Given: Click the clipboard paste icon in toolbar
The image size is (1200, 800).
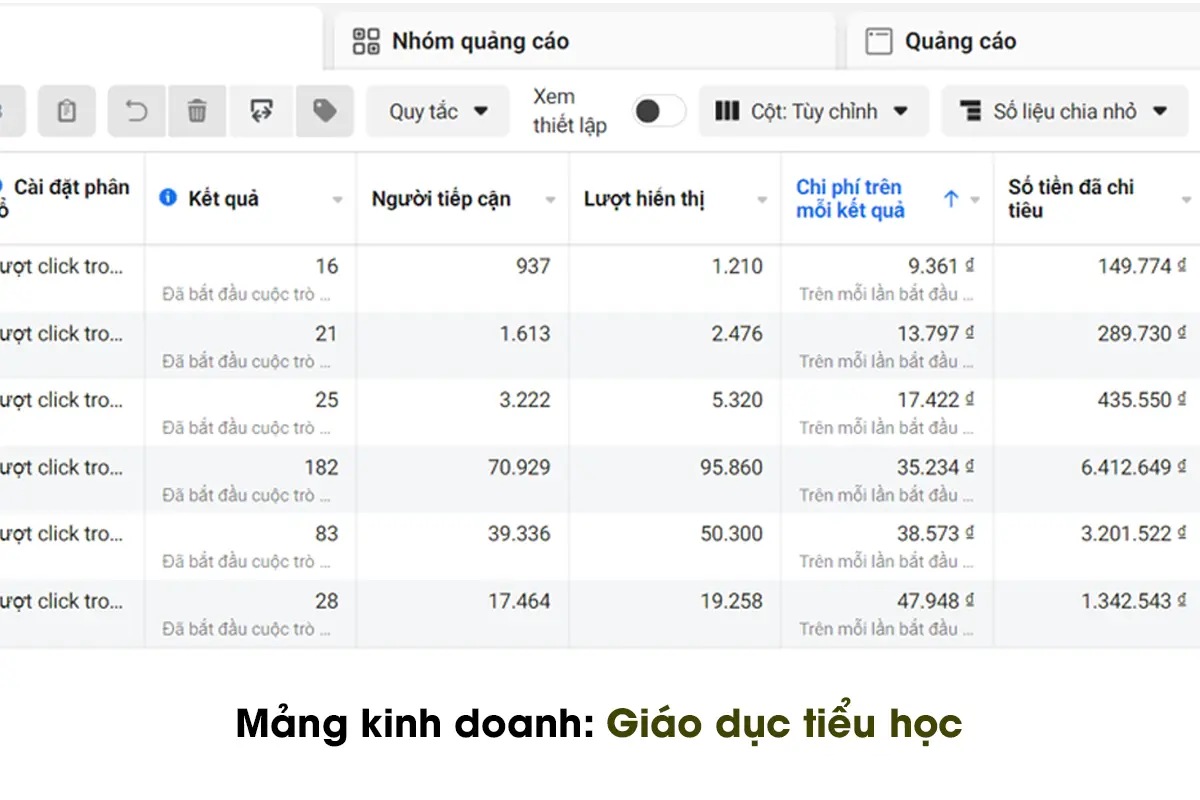Looking at the screenshot, I should (64, 111).
